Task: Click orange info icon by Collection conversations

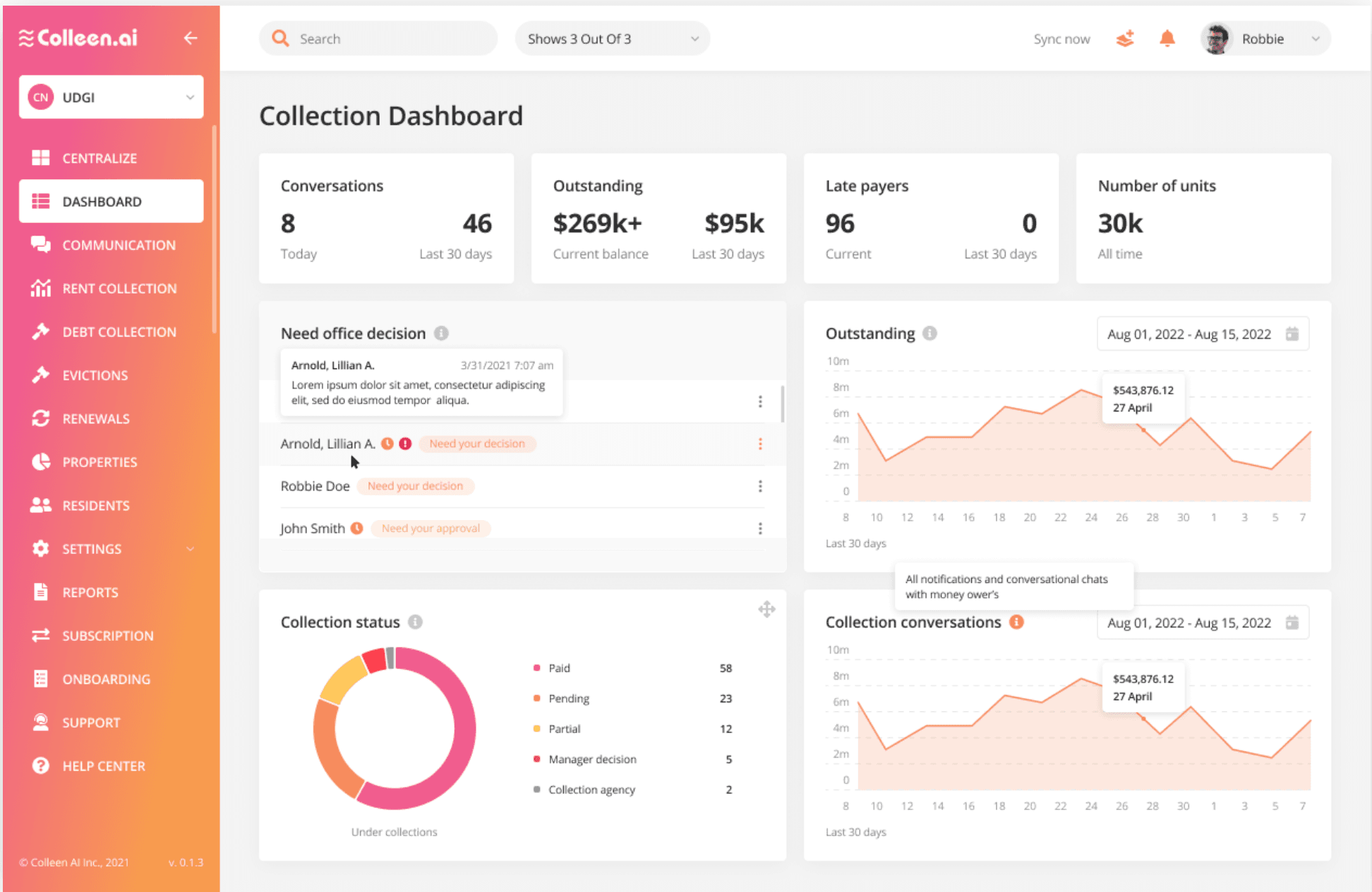Action: pos(1016,622)
